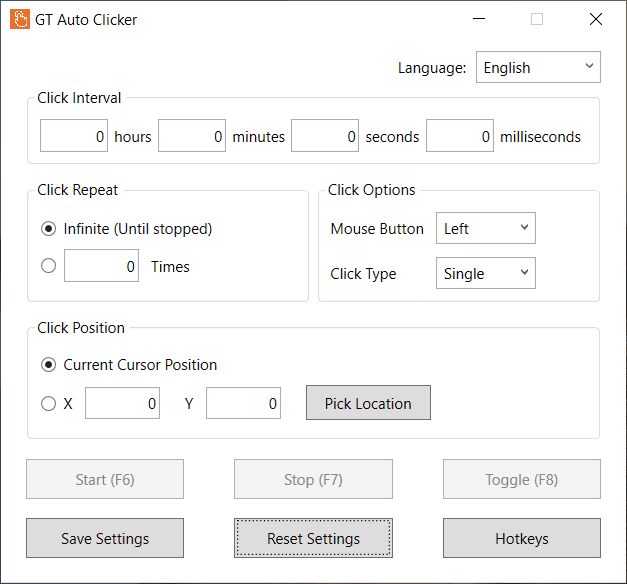
Task: Click the Language: label text
Action: pyautogui.click(x=432, y=68)
